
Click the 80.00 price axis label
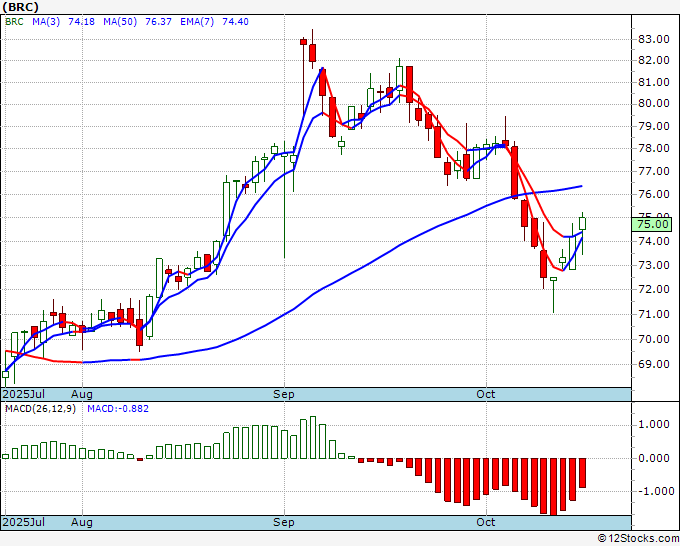click(654, 103)
